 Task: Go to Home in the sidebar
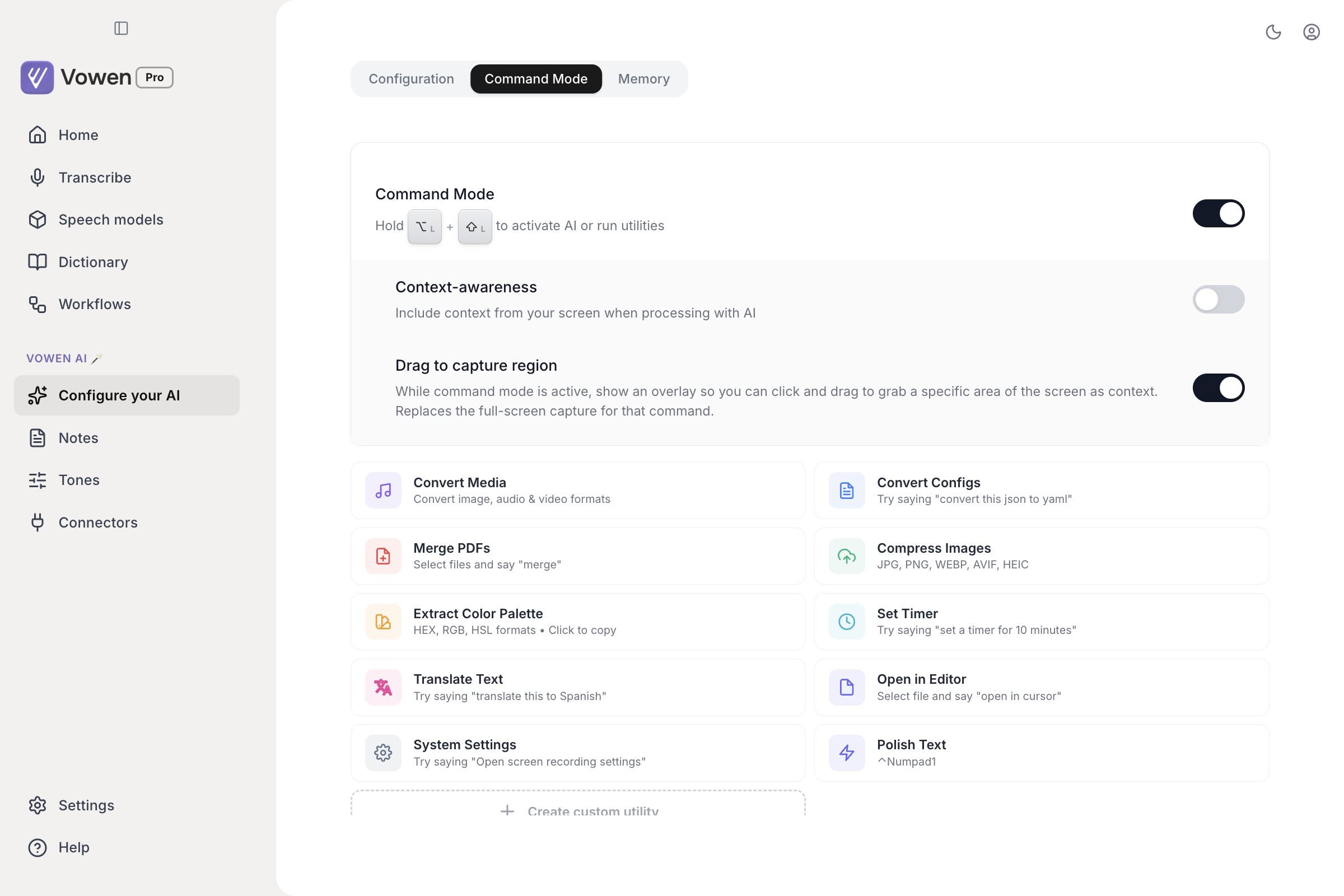point(127,135)
